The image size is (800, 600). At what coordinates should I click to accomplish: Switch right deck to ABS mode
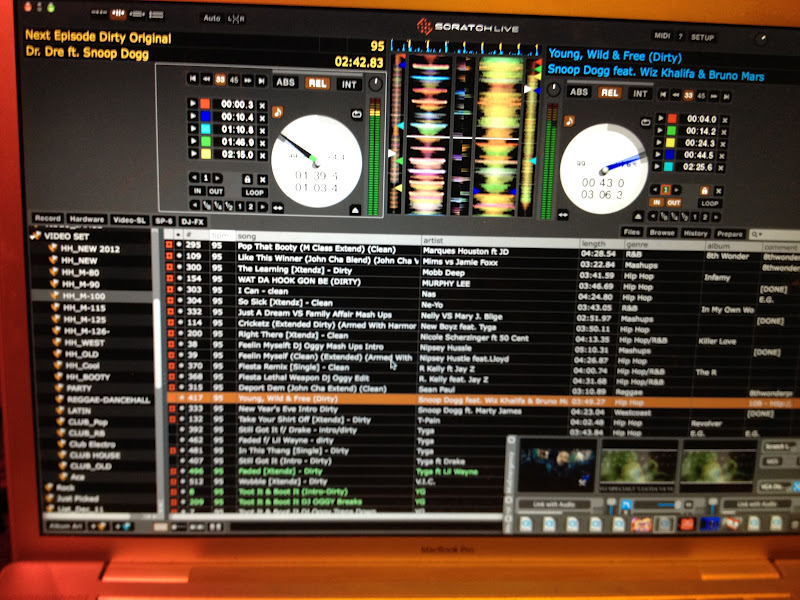pyautogui.click(x=579, y=92)
